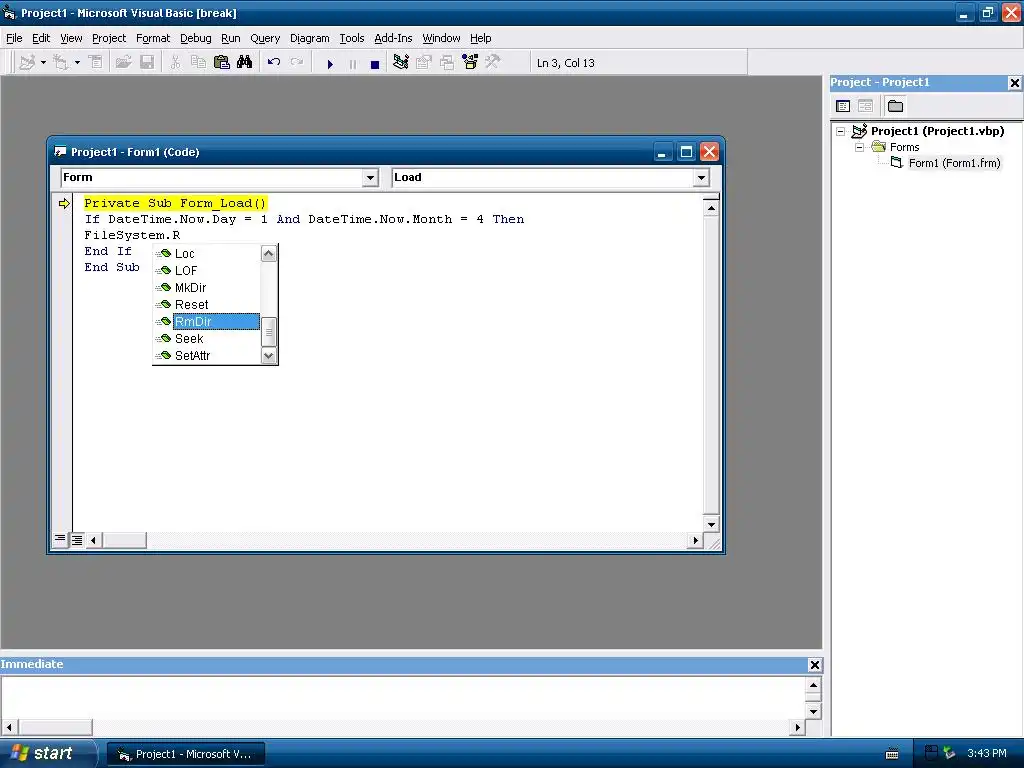Screen dimensions: 1024x768
Task: Click the Find binoculars icon
Action: click(x=244, y=63)
